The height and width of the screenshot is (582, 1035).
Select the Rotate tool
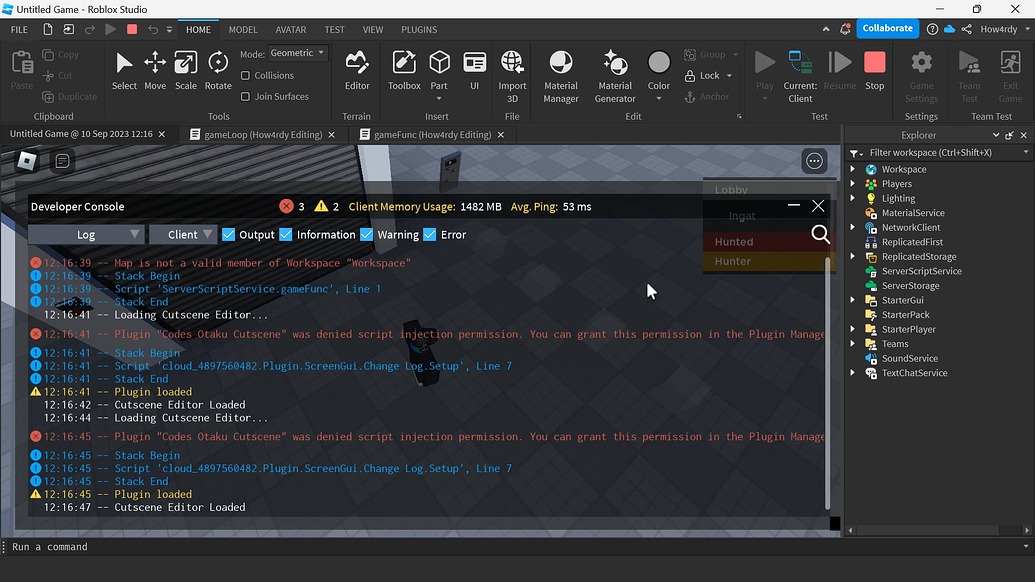(217, 71)
